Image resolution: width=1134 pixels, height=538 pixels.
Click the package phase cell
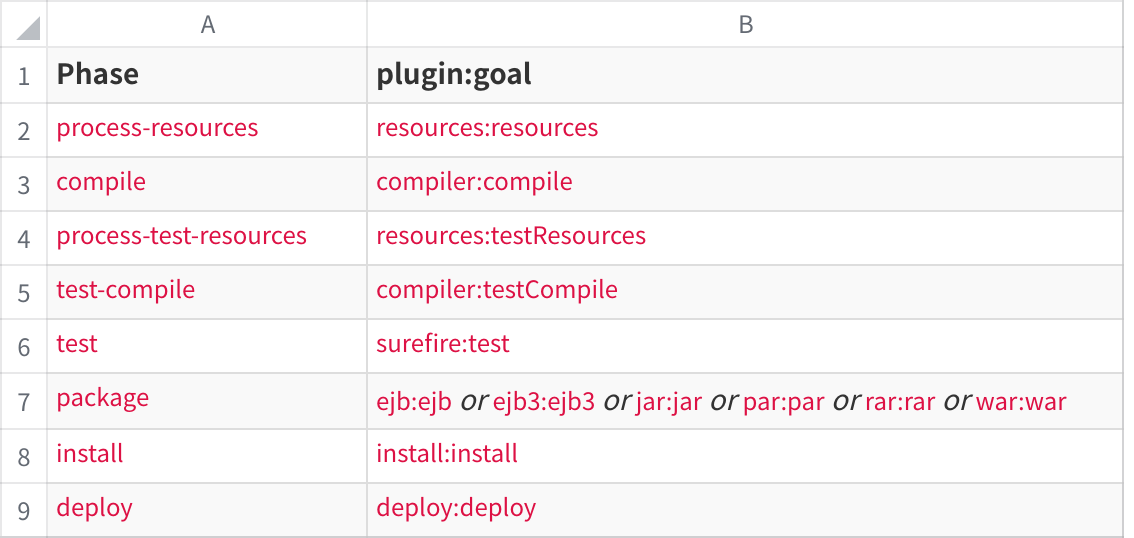pyautogui.click(x=208, y=401)
